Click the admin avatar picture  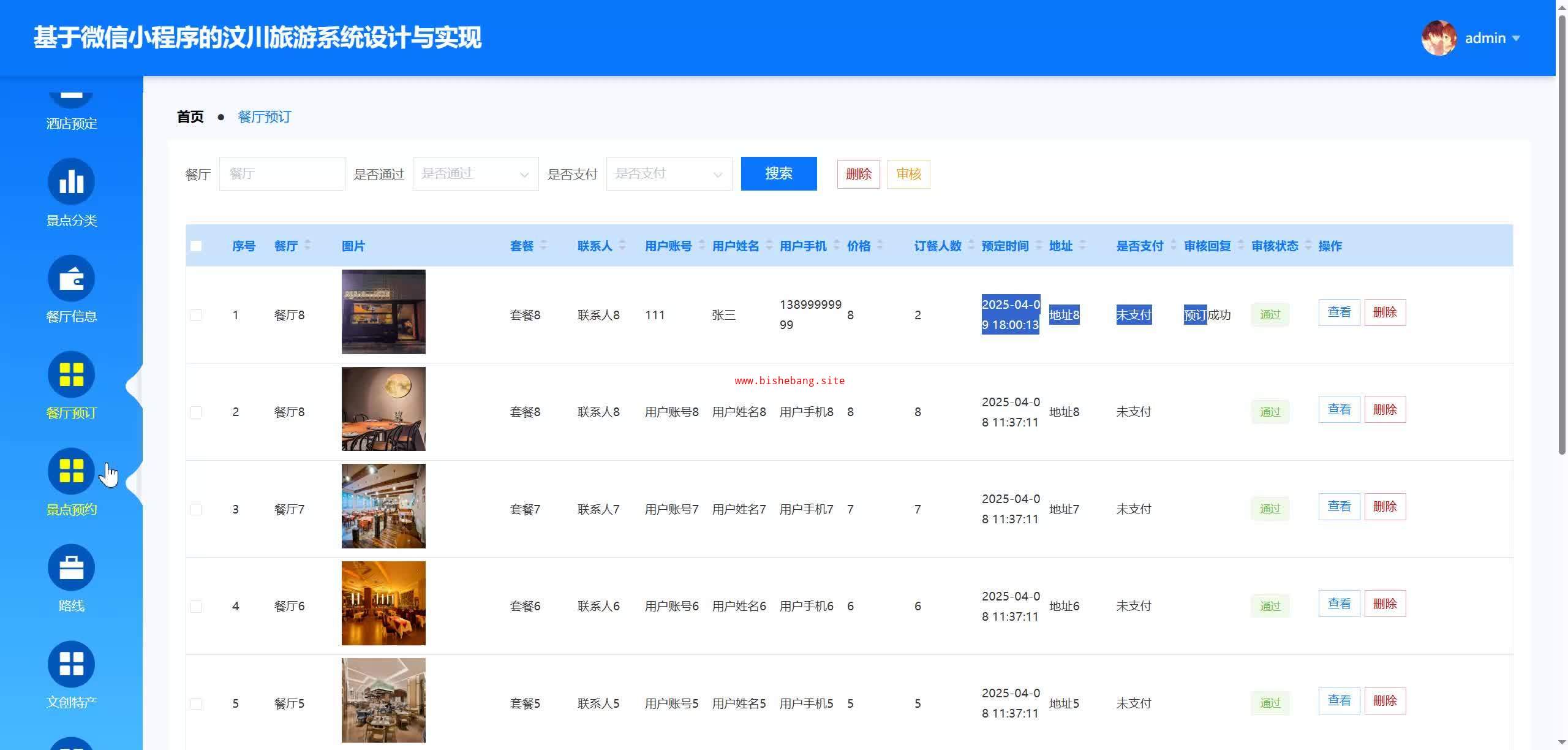(1438, 38)
